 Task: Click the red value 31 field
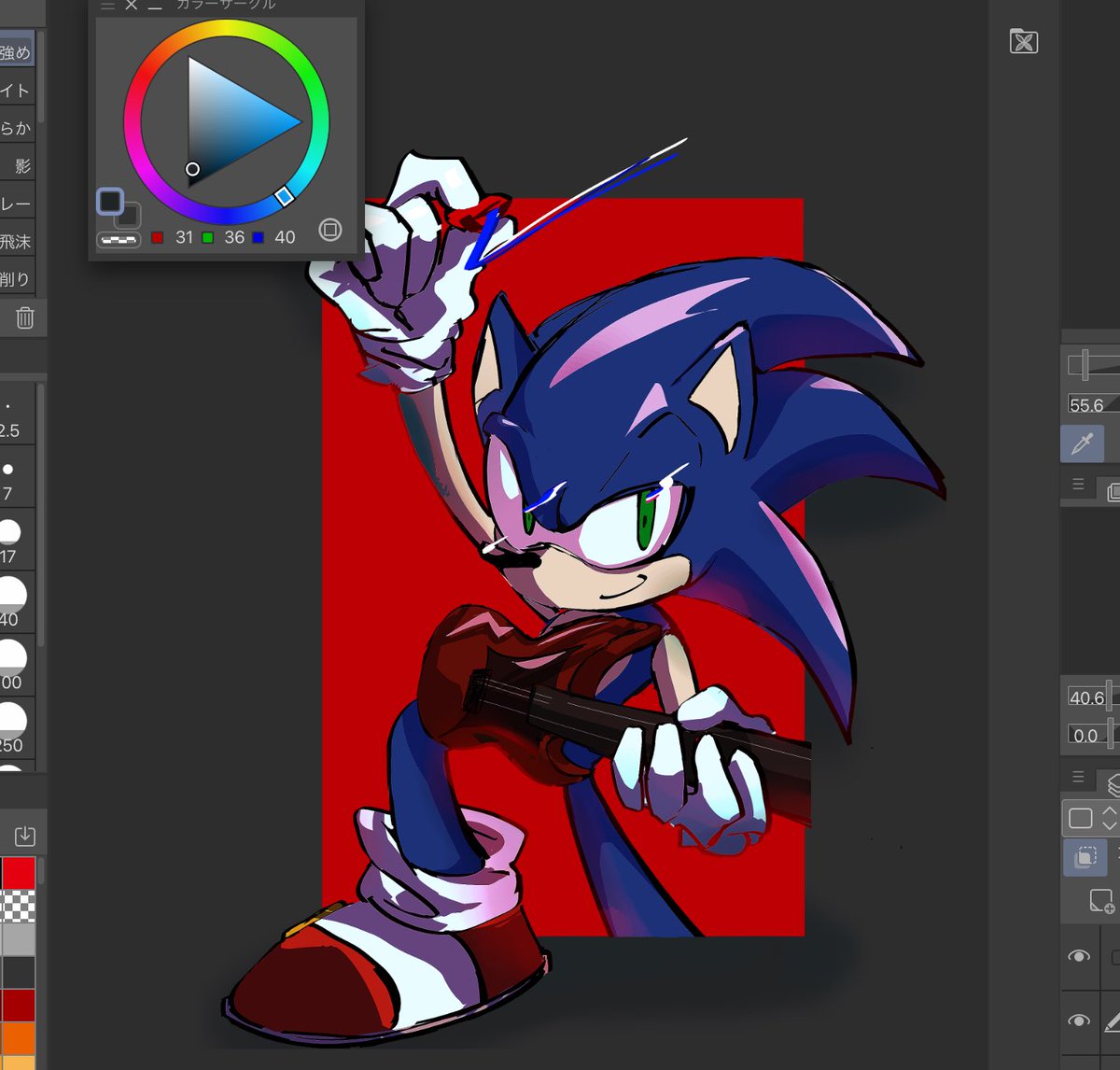click(184, 237)
